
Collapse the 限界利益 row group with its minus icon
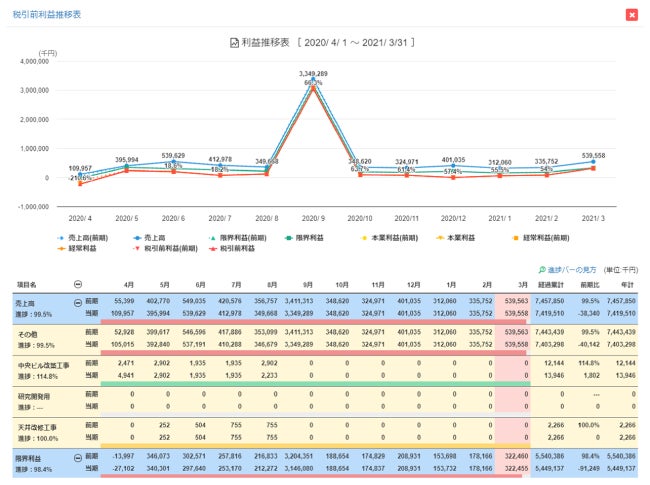point(78,458)
